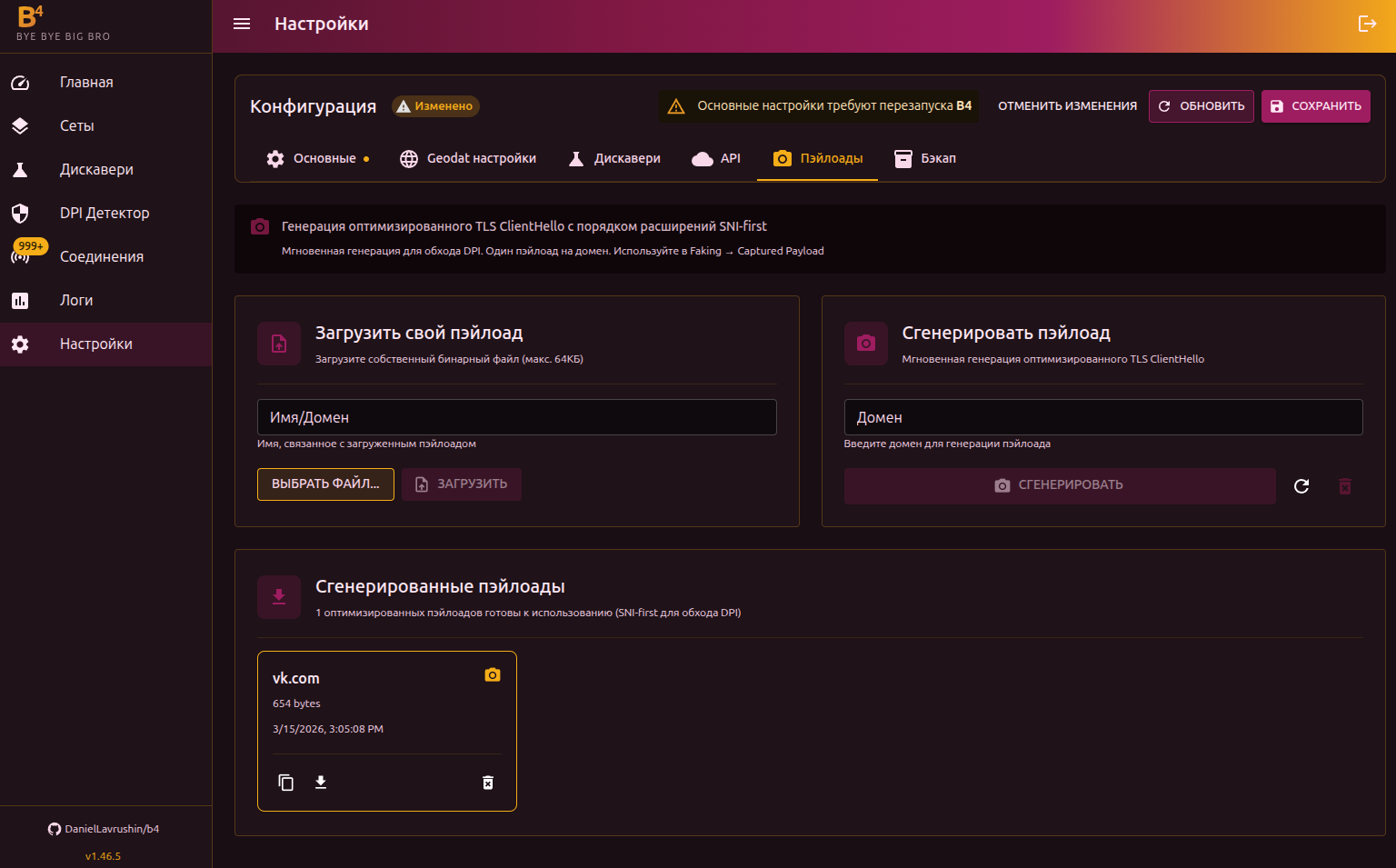Switch to Geodat настройки tab
The height and width of the screenshot is (868, 1396).
pos(468,159)
